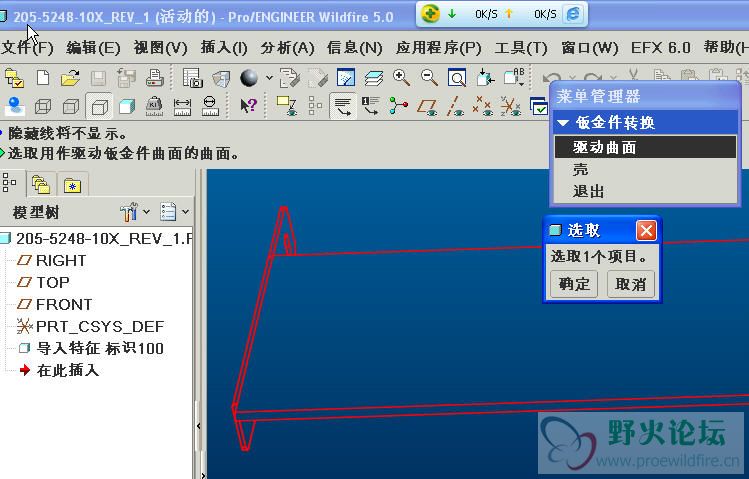Click the layers stack icon
The width and height of the screenshot is (749, 479).
[374, 78]
